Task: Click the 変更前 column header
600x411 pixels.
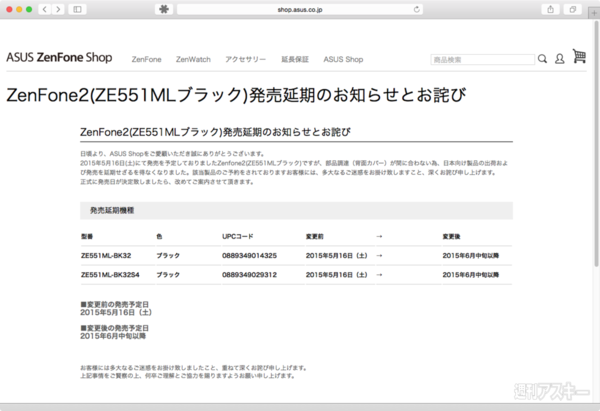Action: pos(315,236)
